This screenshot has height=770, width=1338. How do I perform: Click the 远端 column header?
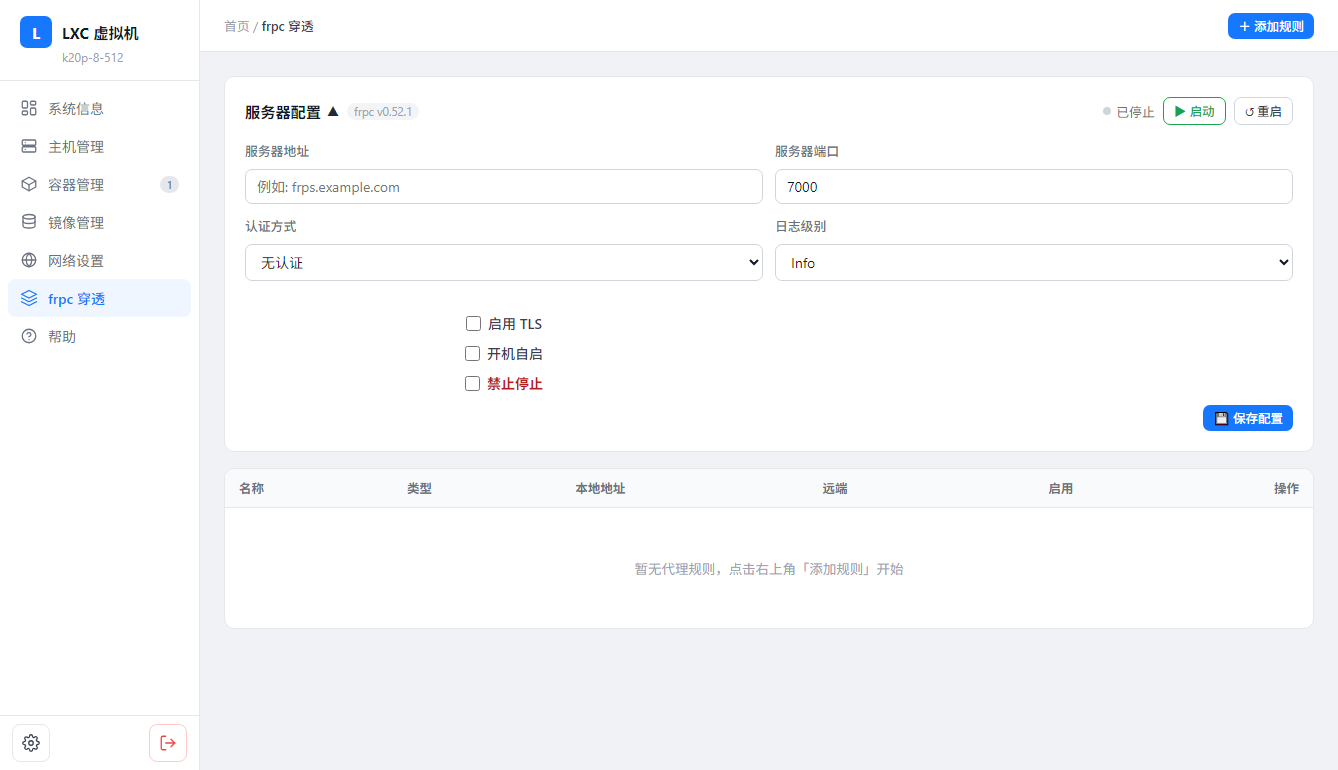point(835,488)
